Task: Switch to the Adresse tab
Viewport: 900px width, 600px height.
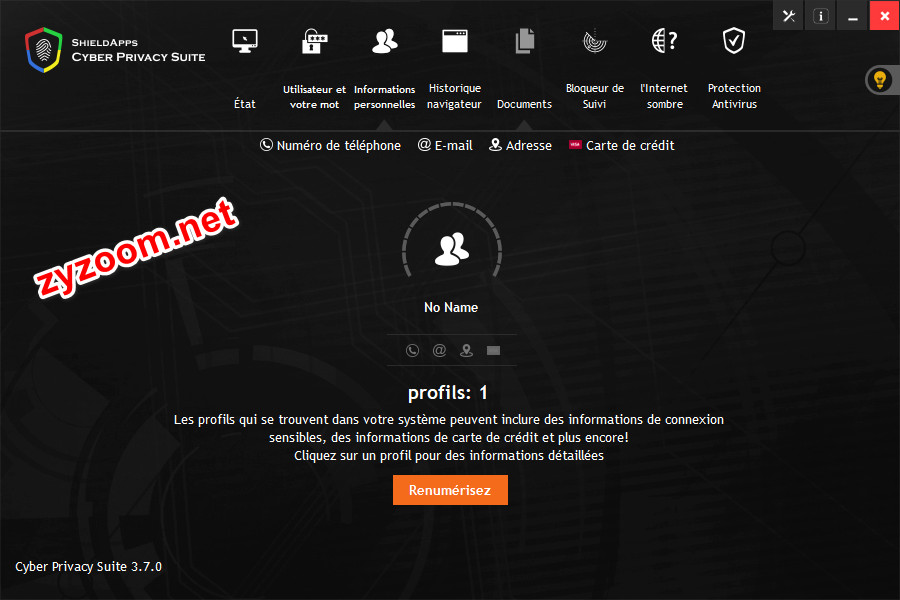Action: [520, 145]
